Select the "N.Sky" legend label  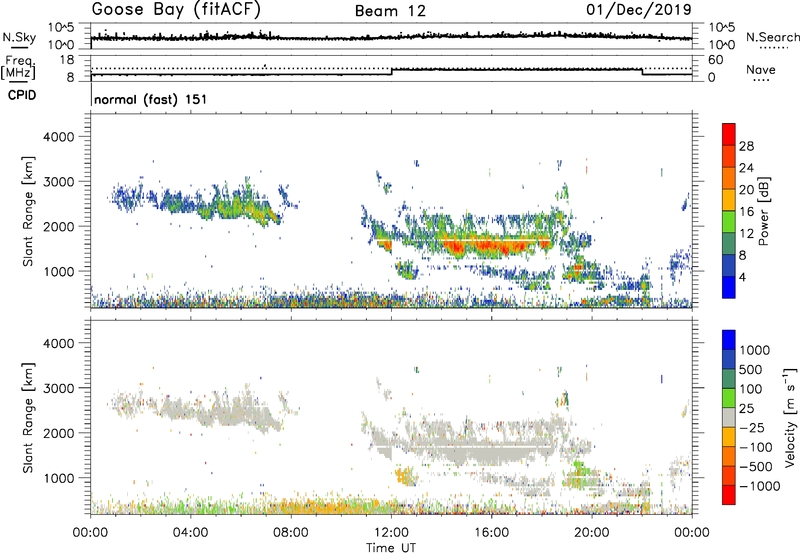coord(19,37)
